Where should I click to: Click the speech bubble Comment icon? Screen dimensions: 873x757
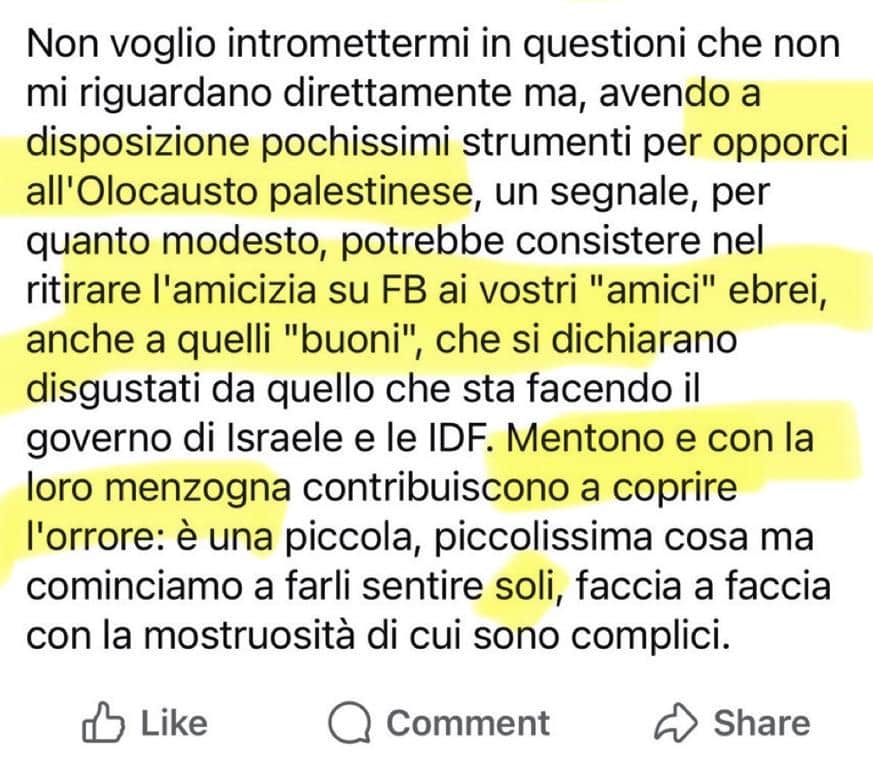click(x=350, y=722)
